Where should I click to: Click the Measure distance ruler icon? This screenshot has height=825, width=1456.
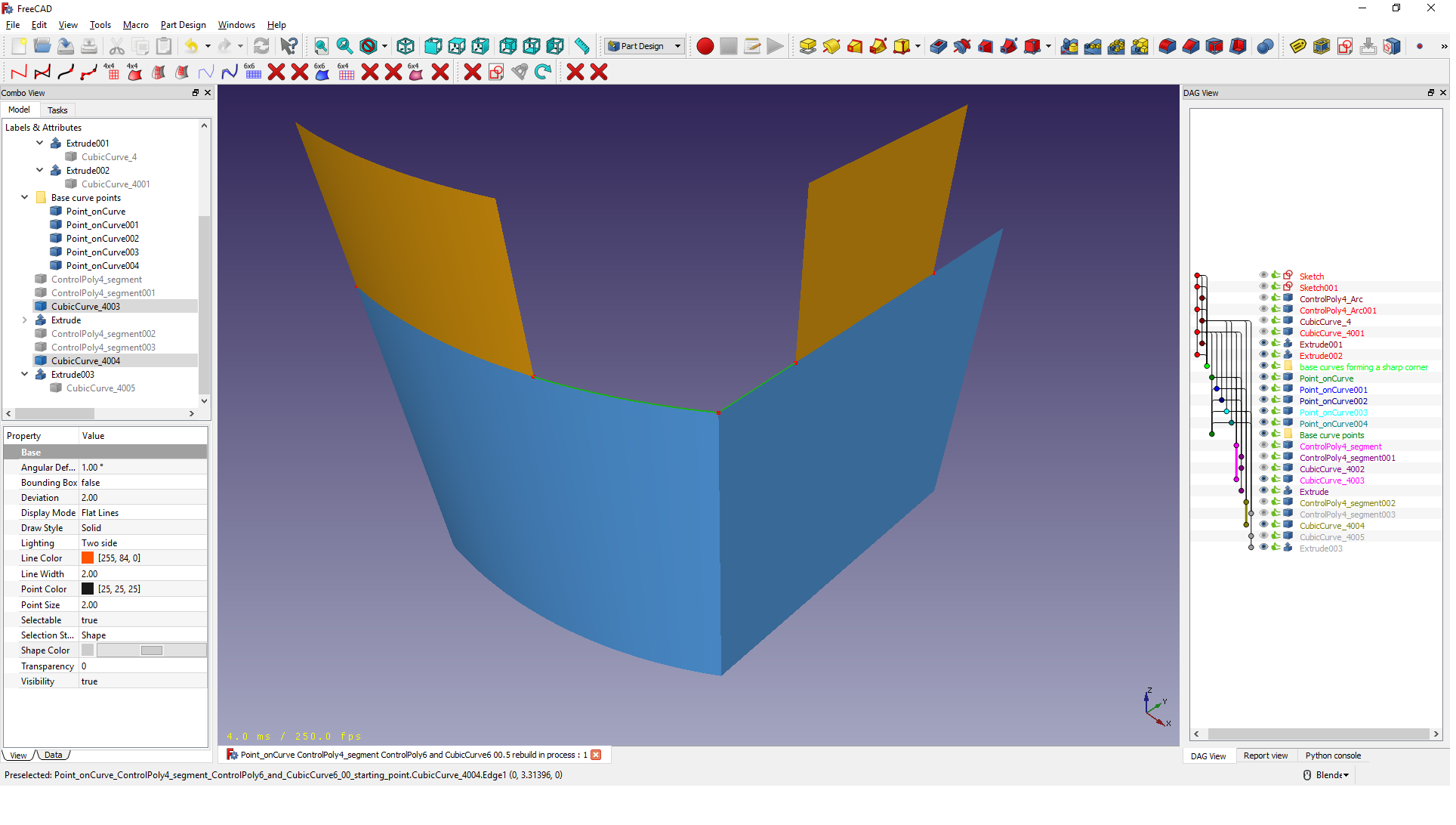581,46
